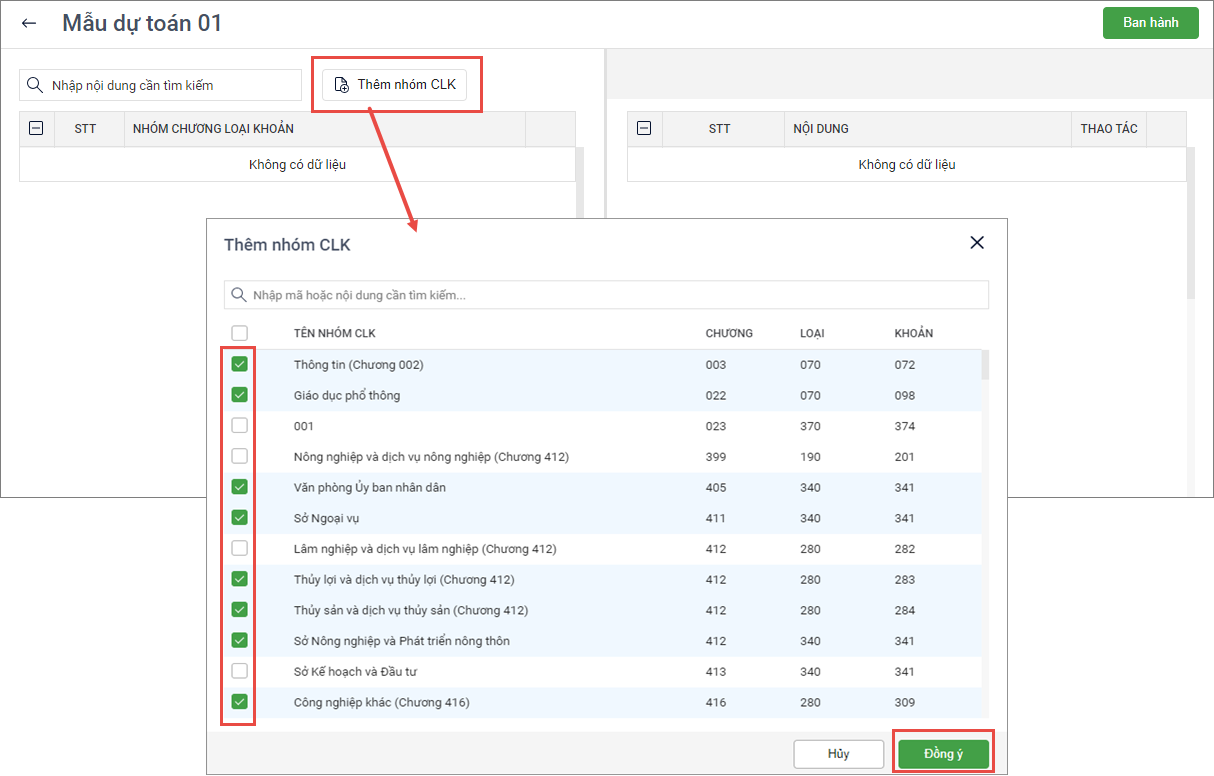The image size is (1214, 776).
Task: Check the checkbox for group 001
Action: [240, 426]
